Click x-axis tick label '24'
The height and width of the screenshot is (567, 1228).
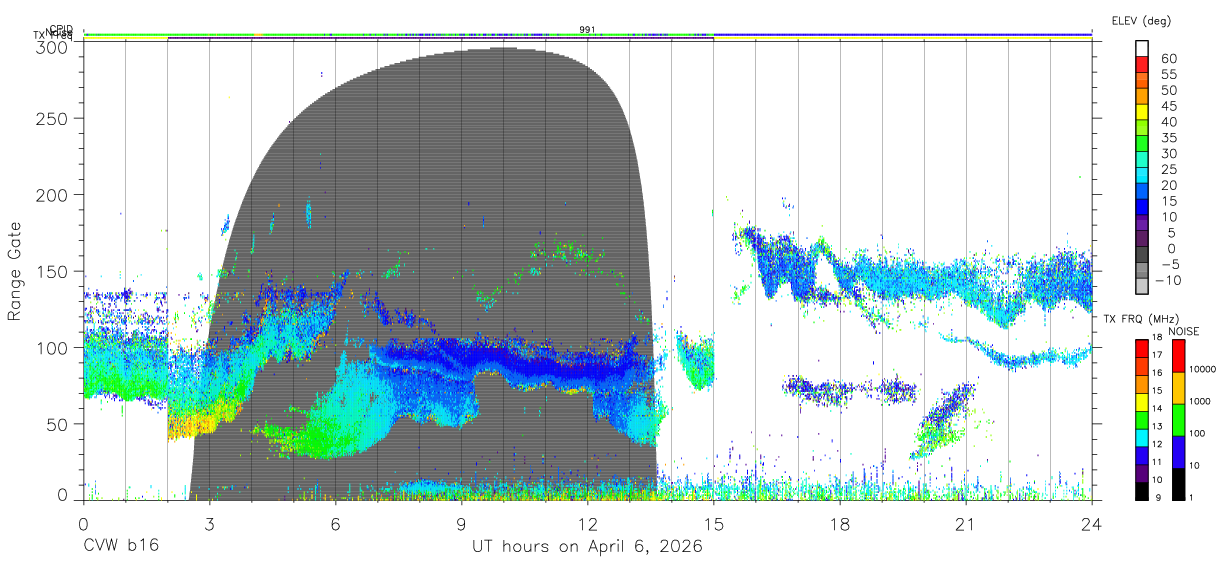1092,524
